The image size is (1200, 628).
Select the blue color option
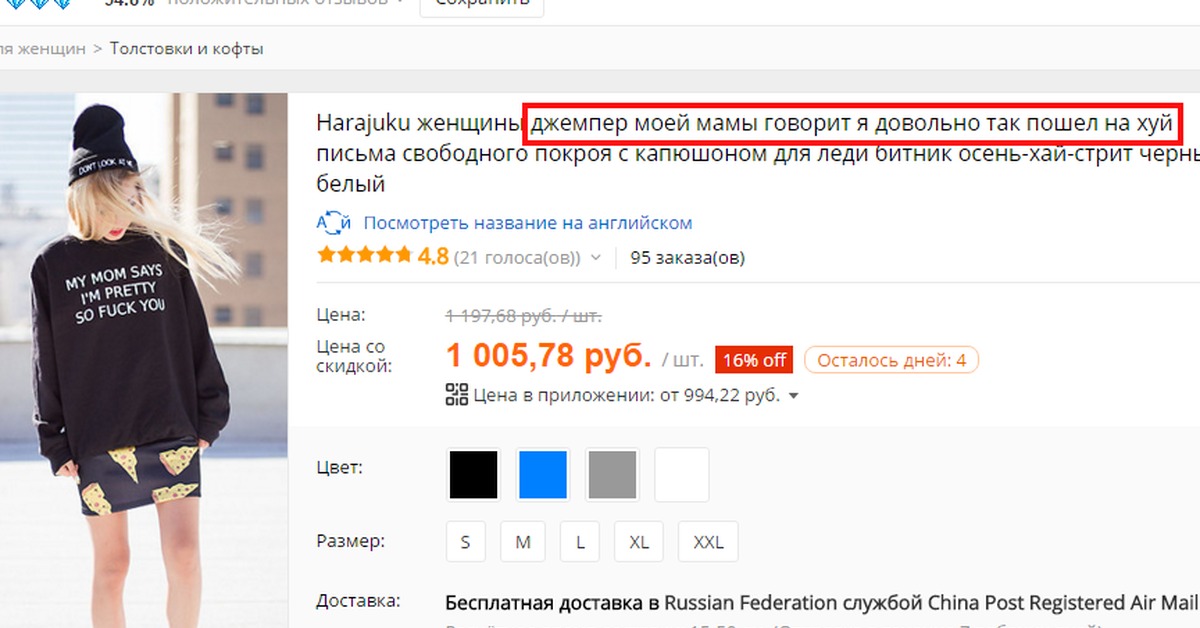click(x=543, y=474)
